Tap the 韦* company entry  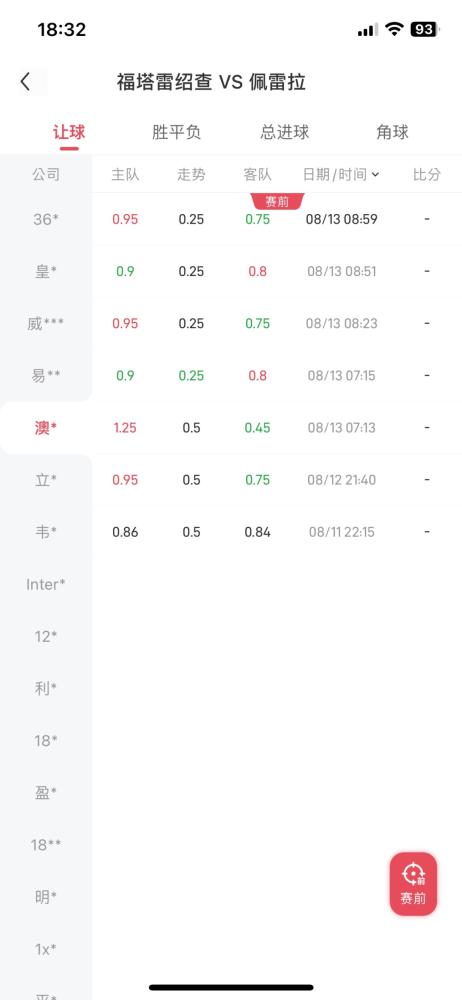click(46, 532)
